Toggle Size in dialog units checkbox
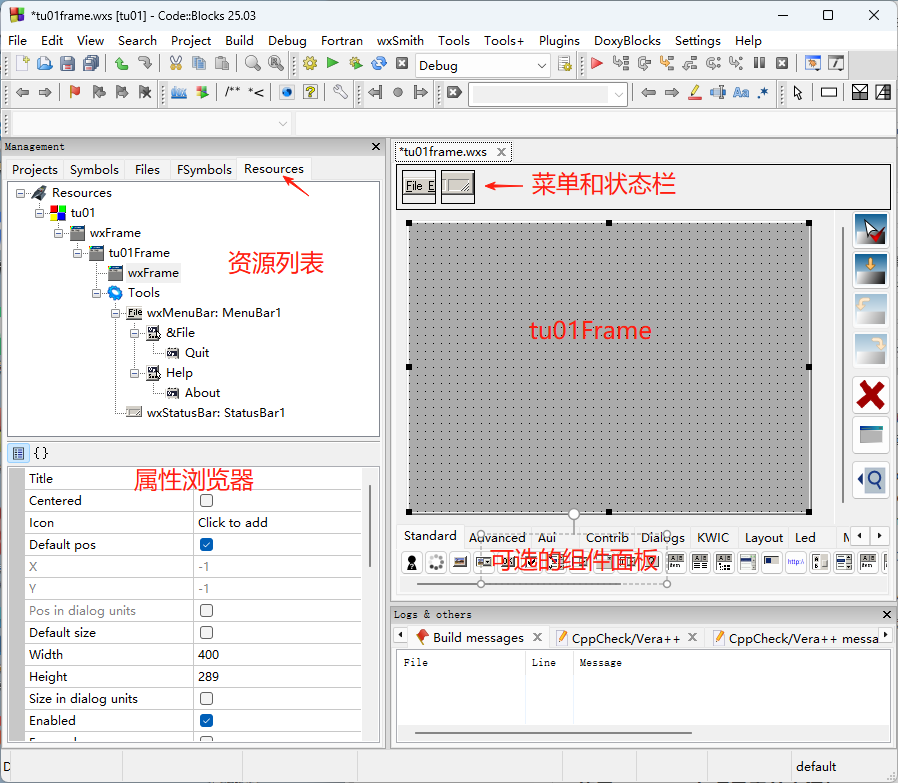Image resolution: width=898 pixels, height=783 pixels. (207, 698)
